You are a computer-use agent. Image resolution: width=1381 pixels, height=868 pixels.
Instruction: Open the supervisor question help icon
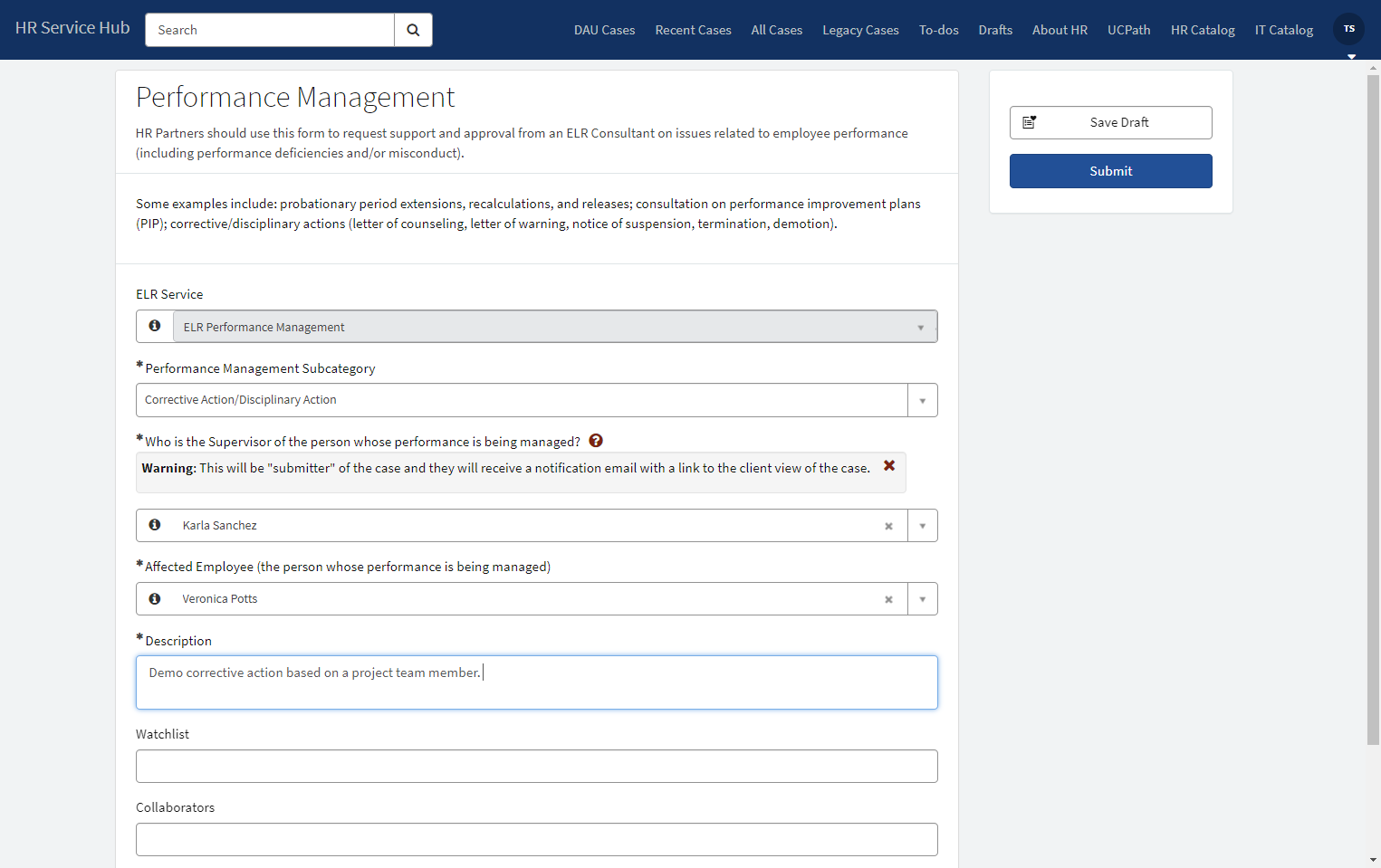pos(596,441)
